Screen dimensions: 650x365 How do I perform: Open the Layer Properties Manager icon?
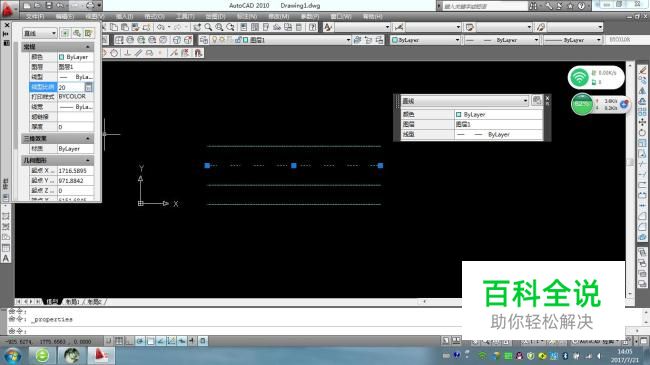(x=204, y=40)
